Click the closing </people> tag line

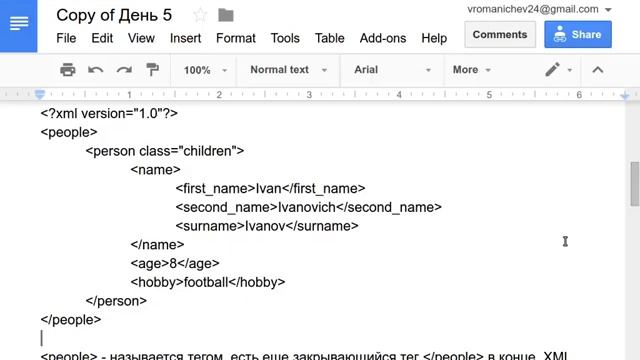[71, 320]
